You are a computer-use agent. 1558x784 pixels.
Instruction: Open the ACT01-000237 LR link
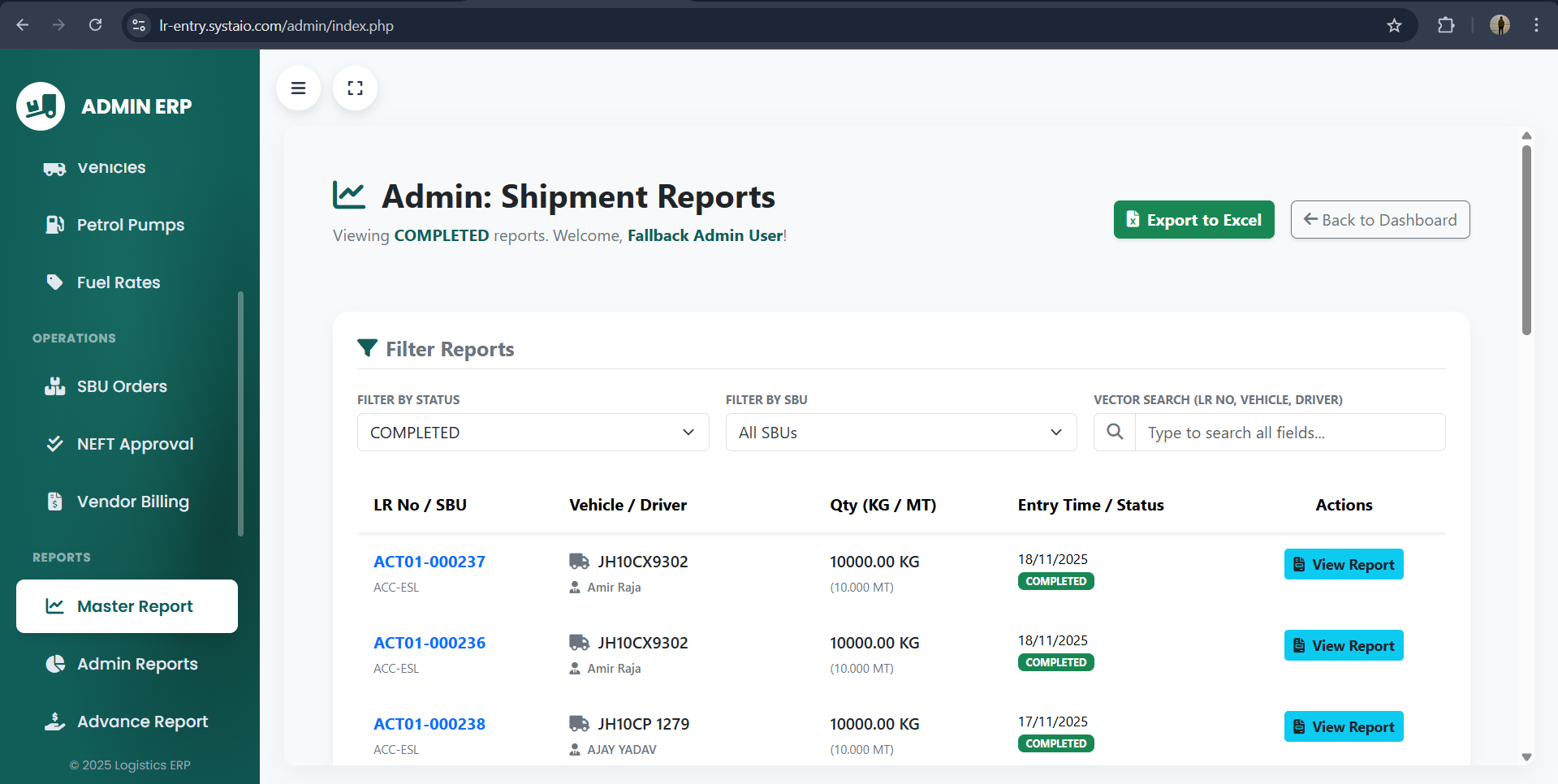(429, 562)
